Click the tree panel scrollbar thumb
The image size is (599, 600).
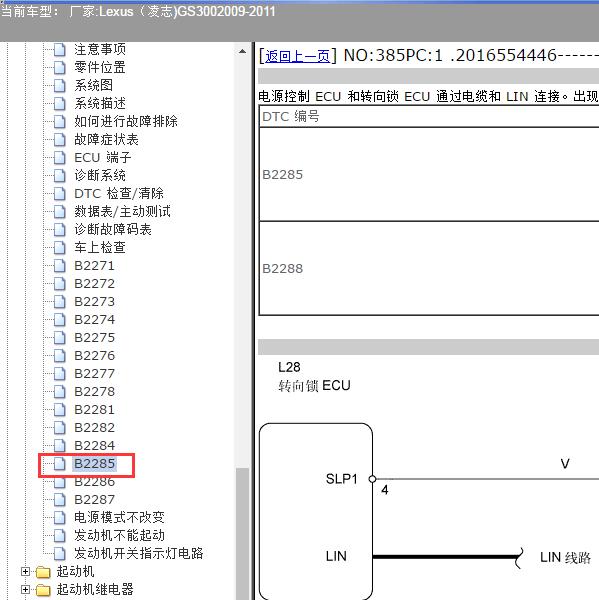pyautogui.click(x=242, y=532)
